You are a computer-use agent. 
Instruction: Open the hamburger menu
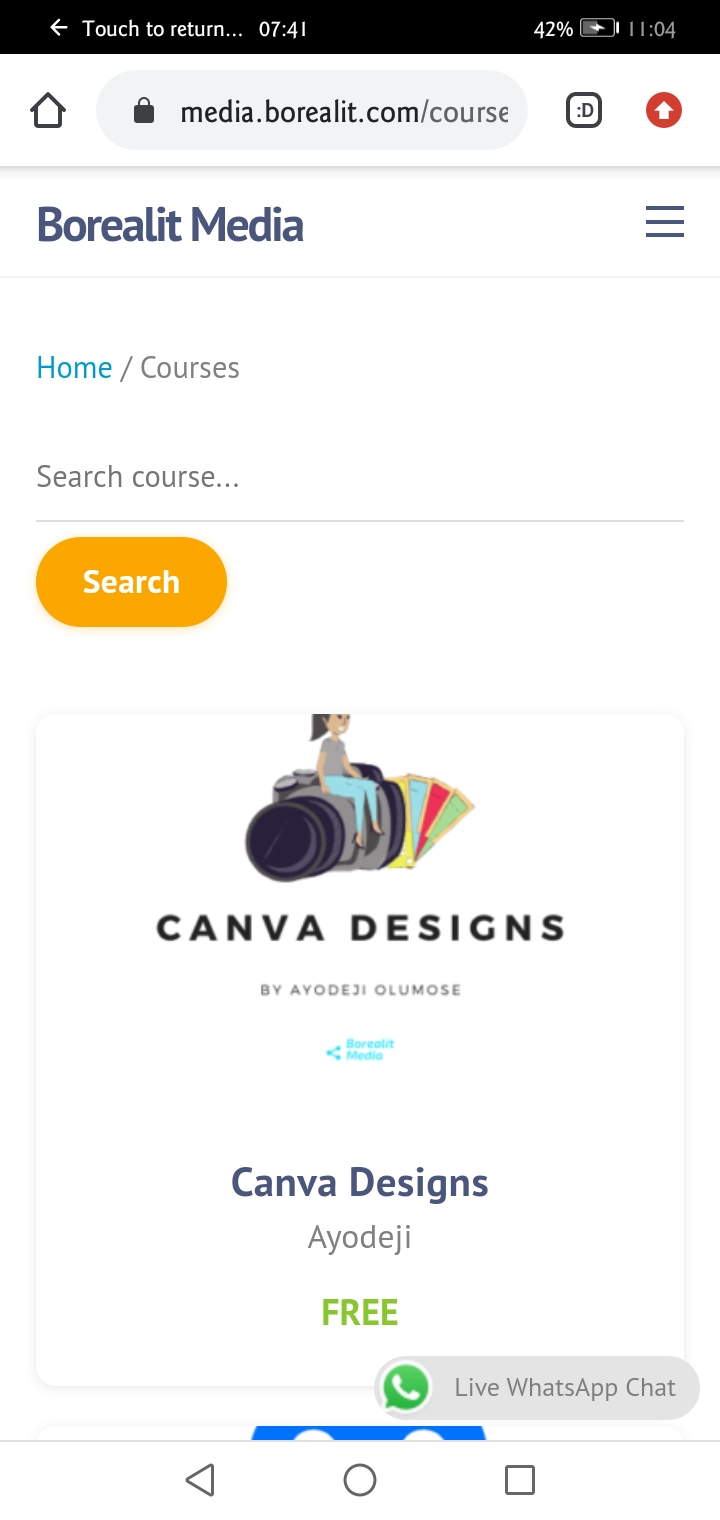click(665, 222)
